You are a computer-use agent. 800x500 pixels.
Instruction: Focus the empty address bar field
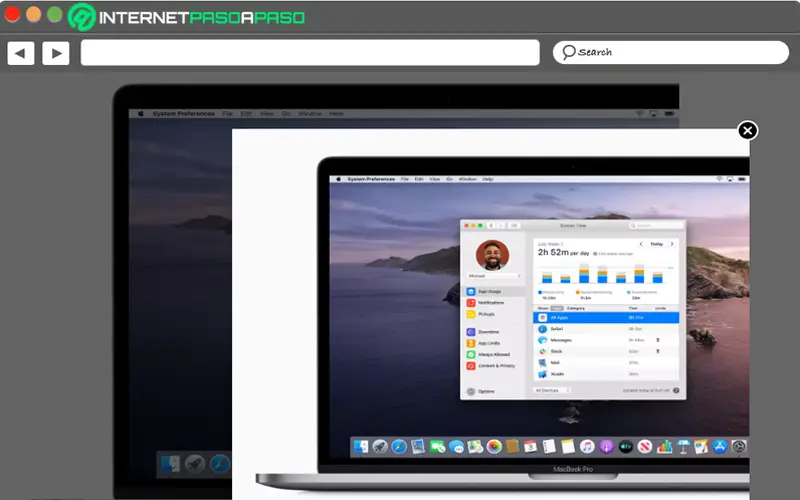(310, 53)
